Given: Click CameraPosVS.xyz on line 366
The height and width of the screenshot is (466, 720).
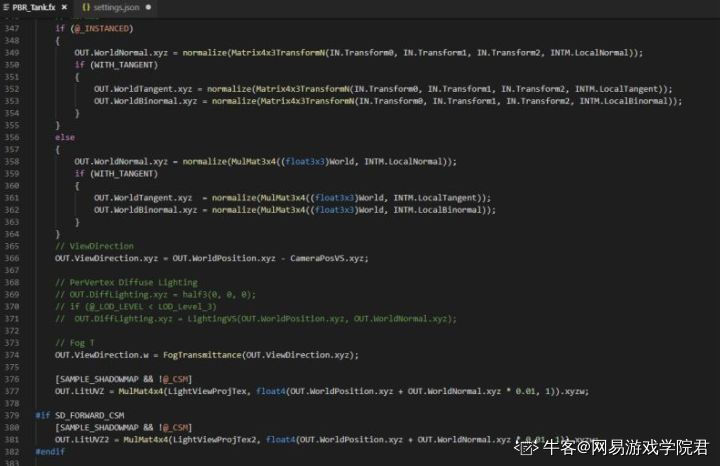Looking at the screenshot, I should pos(328,258).
